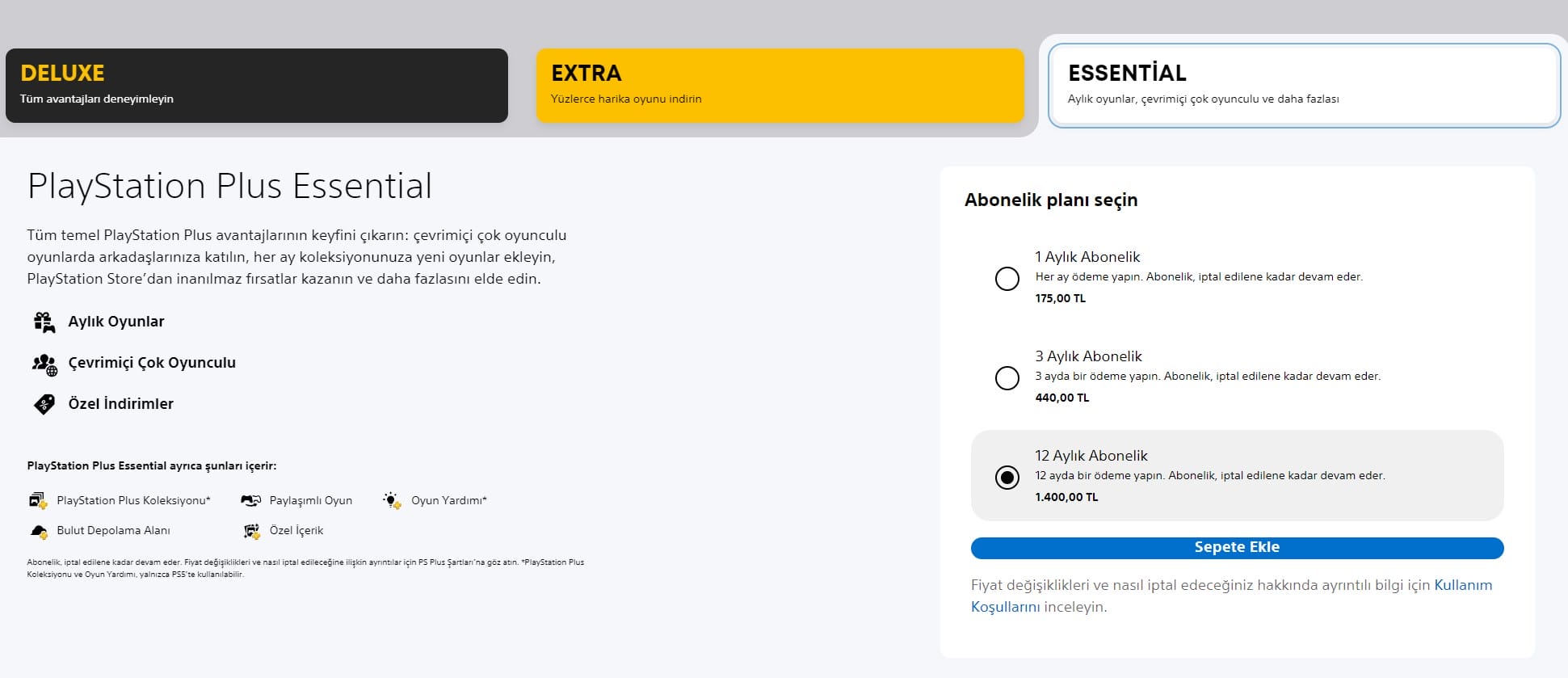
Task: Switch to the DELUXE plan tab
Action: (257, 84)
